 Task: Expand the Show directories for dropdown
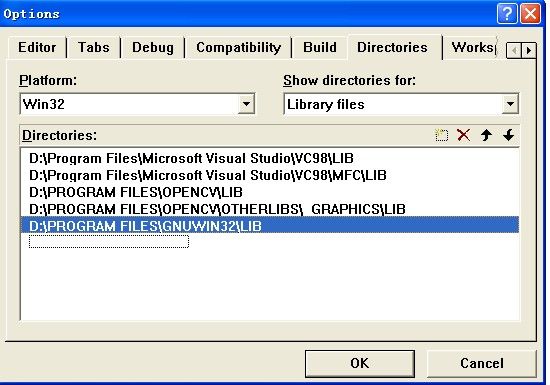[x=510, y=104]
